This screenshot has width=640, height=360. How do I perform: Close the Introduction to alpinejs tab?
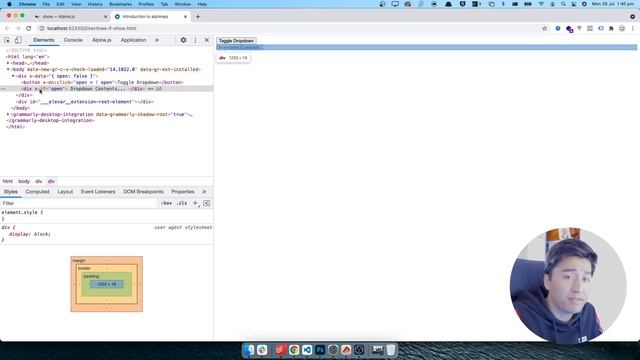pyautogui.click(x=185, y=17)
